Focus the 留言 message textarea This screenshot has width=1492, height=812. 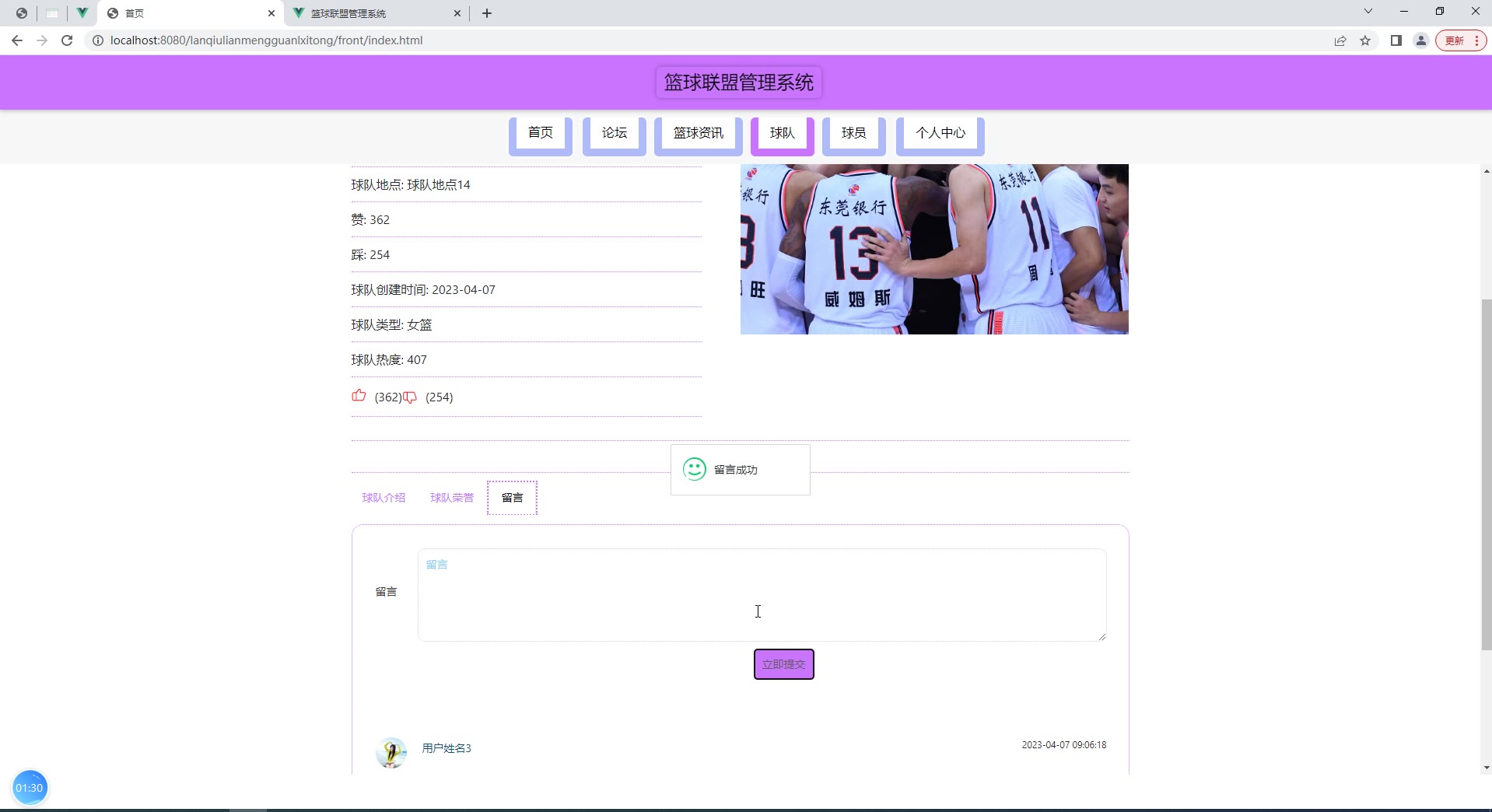762,595
